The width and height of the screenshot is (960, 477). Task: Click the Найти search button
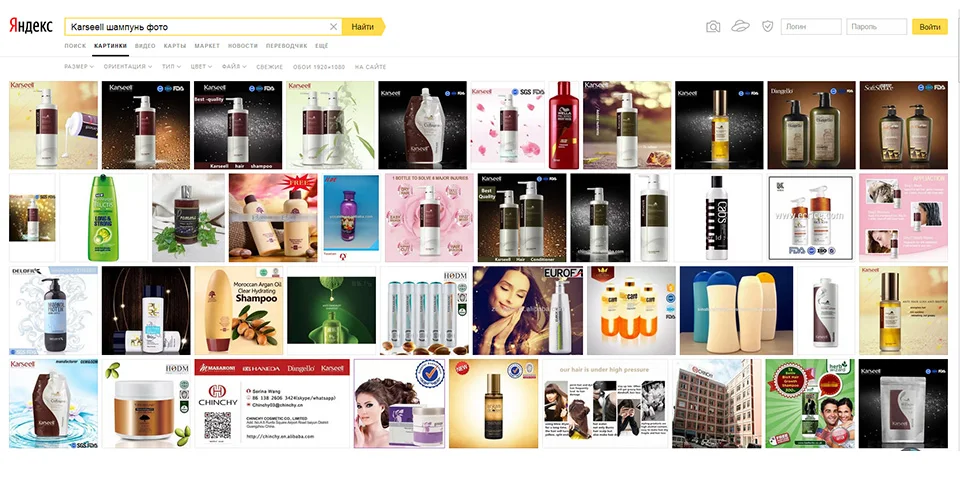click(x=363, y=27)
